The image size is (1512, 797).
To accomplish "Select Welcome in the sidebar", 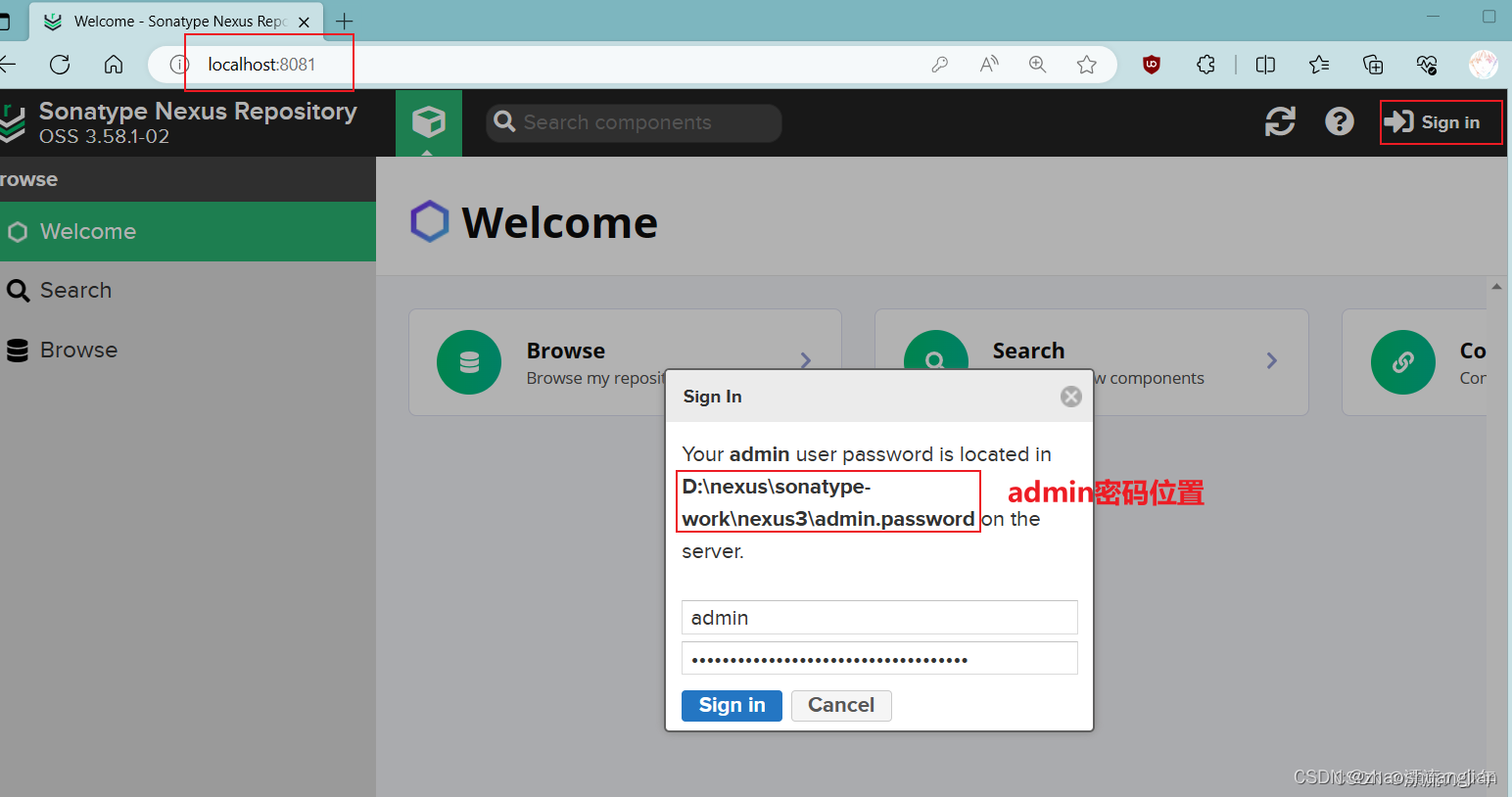I will (188, 232).
